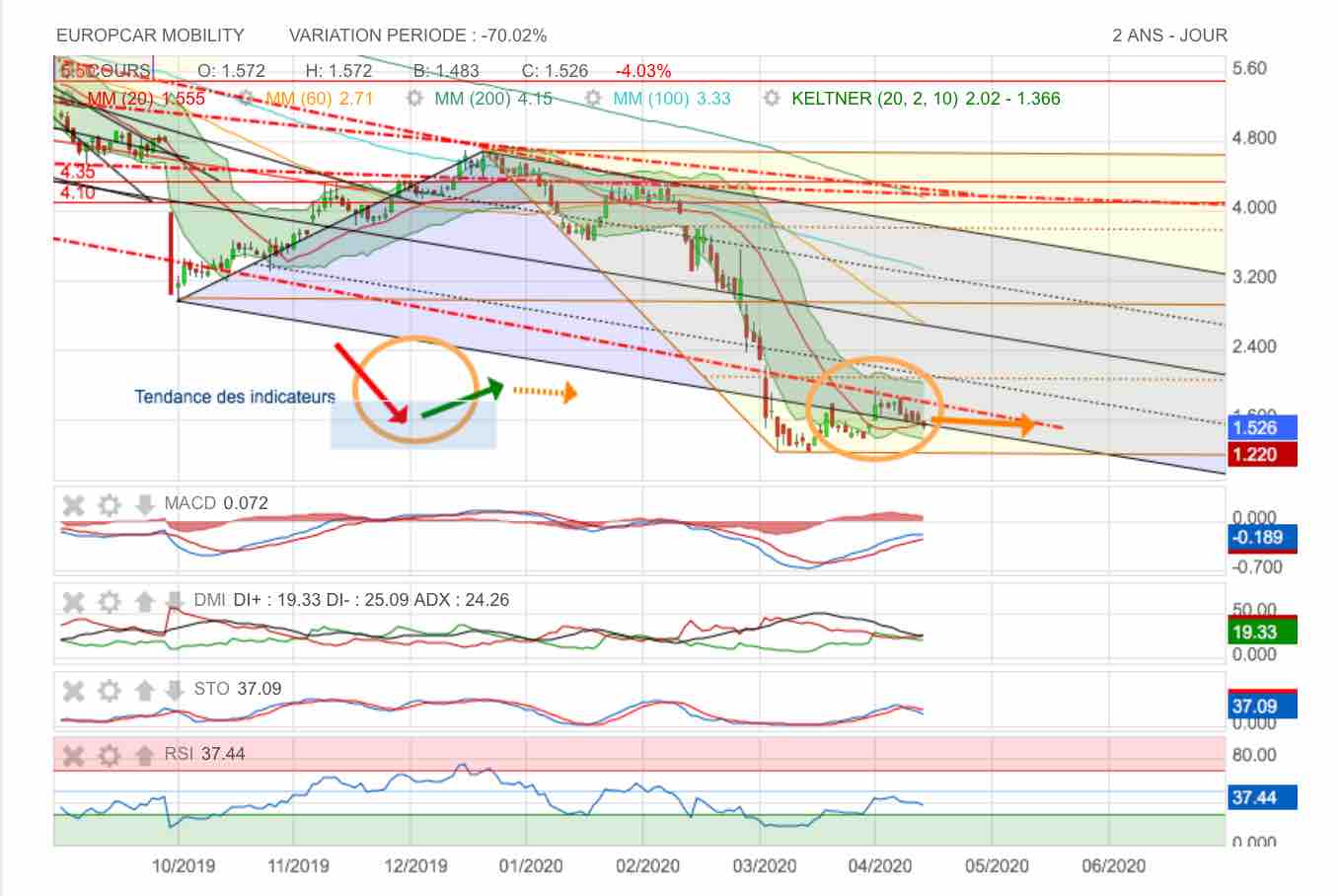The width and height of the screenshot is (1338, 896).
Task: Remove the STO stochastic panel
Action: point(73,691)
